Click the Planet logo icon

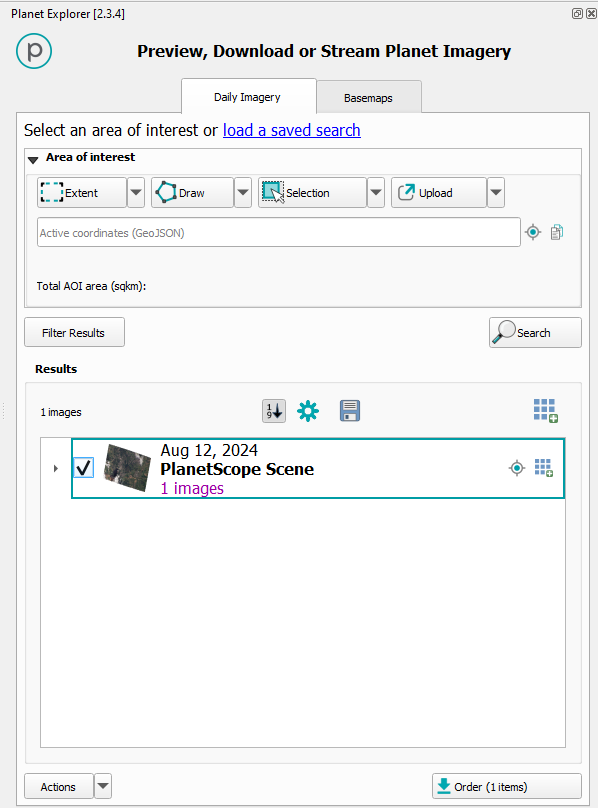34,51
